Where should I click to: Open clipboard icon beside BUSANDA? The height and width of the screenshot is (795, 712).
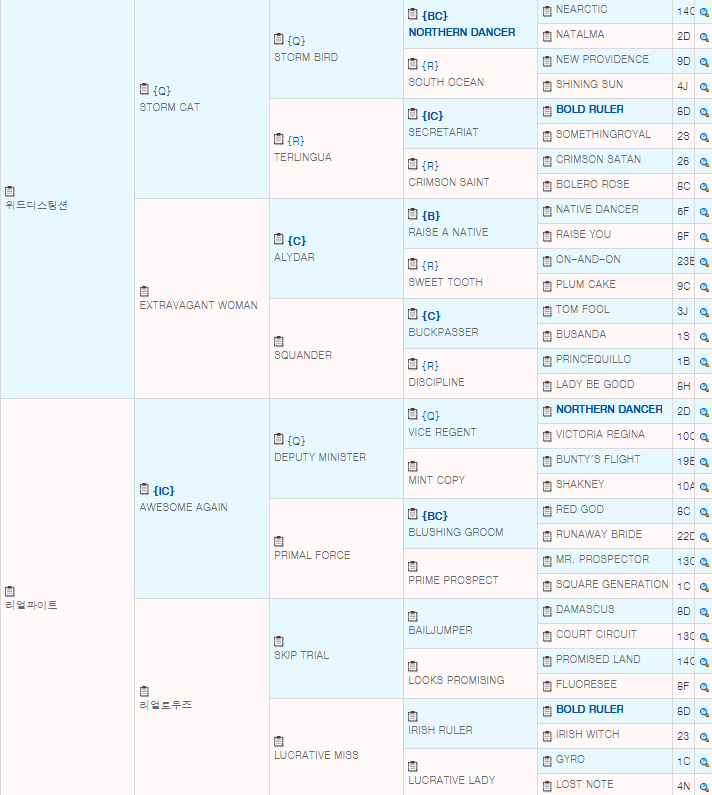click(547, 336)
